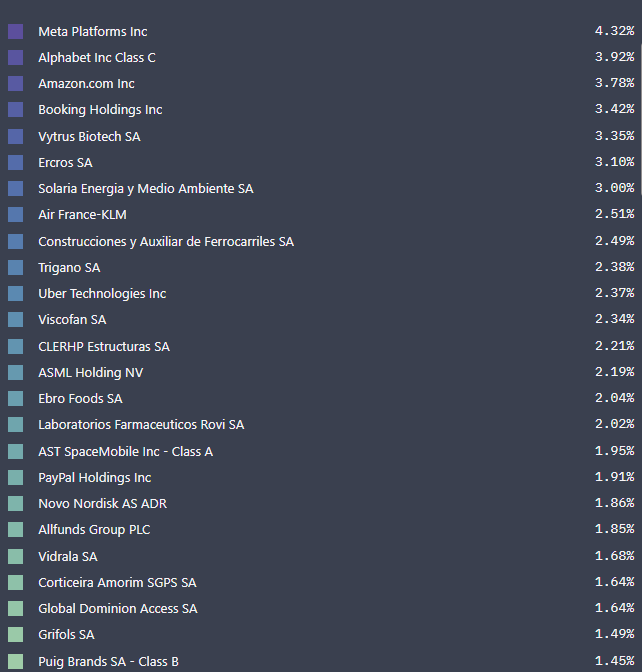Click the Vytrus Biotech SA color swatch
This screenshot has width=642, height=672.
click(15, 137)
